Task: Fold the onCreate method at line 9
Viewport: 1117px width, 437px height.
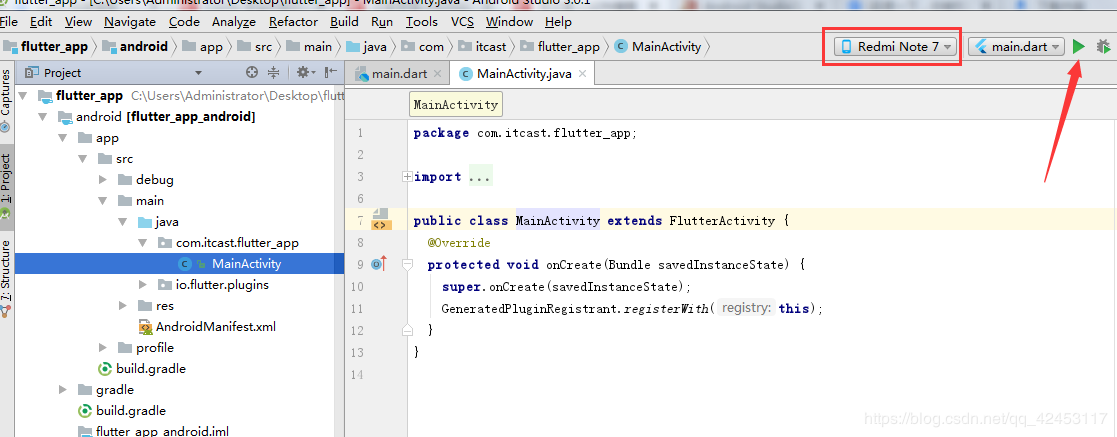Action: (x=407, y=264)
